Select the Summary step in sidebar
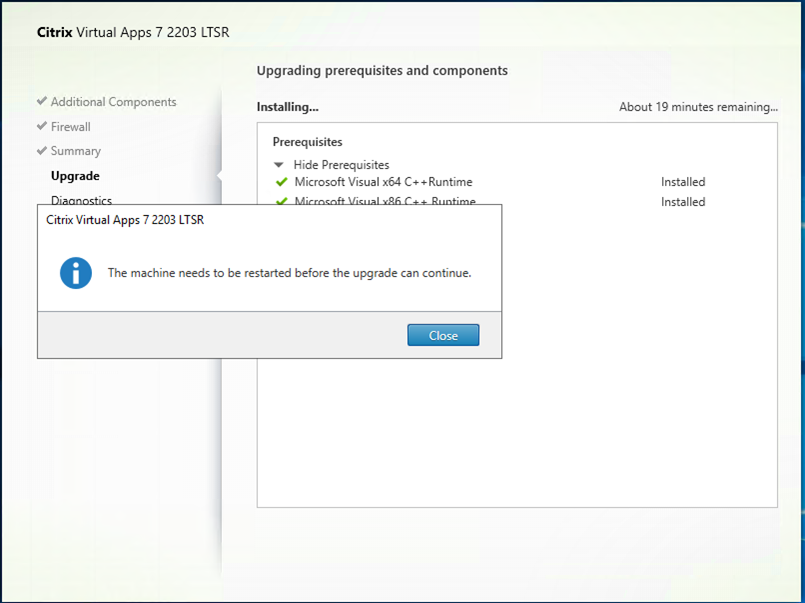The width and height of the screenshot is (805, 603). [76, 151]
